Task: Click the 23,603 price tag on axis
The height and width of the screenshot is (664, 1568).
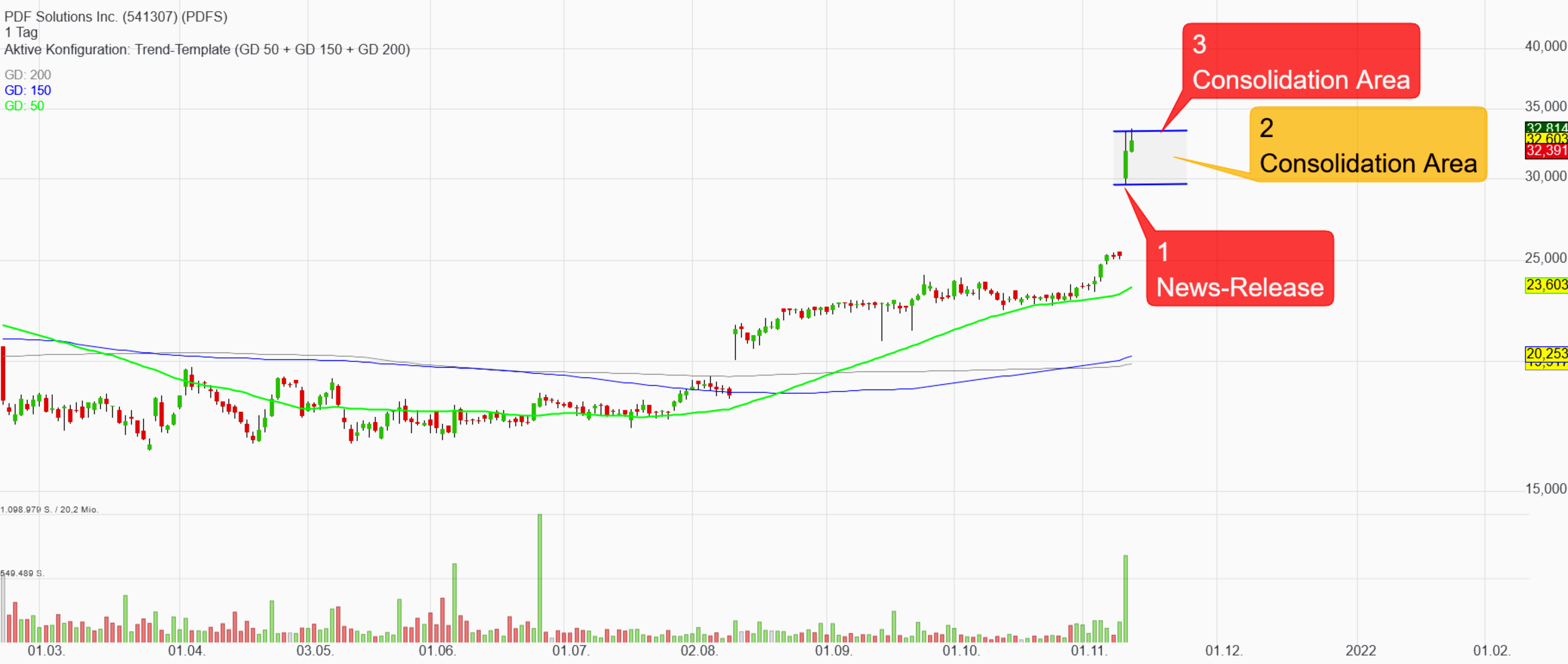Action: 1546,285
